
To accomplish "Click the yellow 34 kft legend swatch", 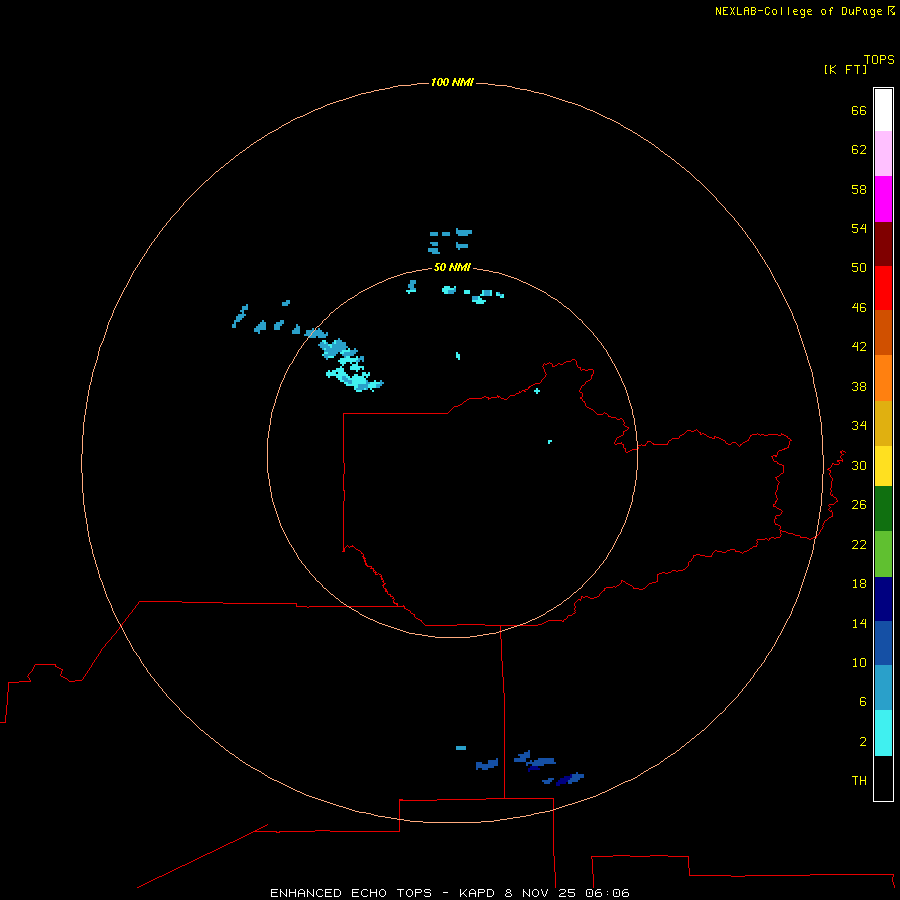I will (x=883, y=466).
